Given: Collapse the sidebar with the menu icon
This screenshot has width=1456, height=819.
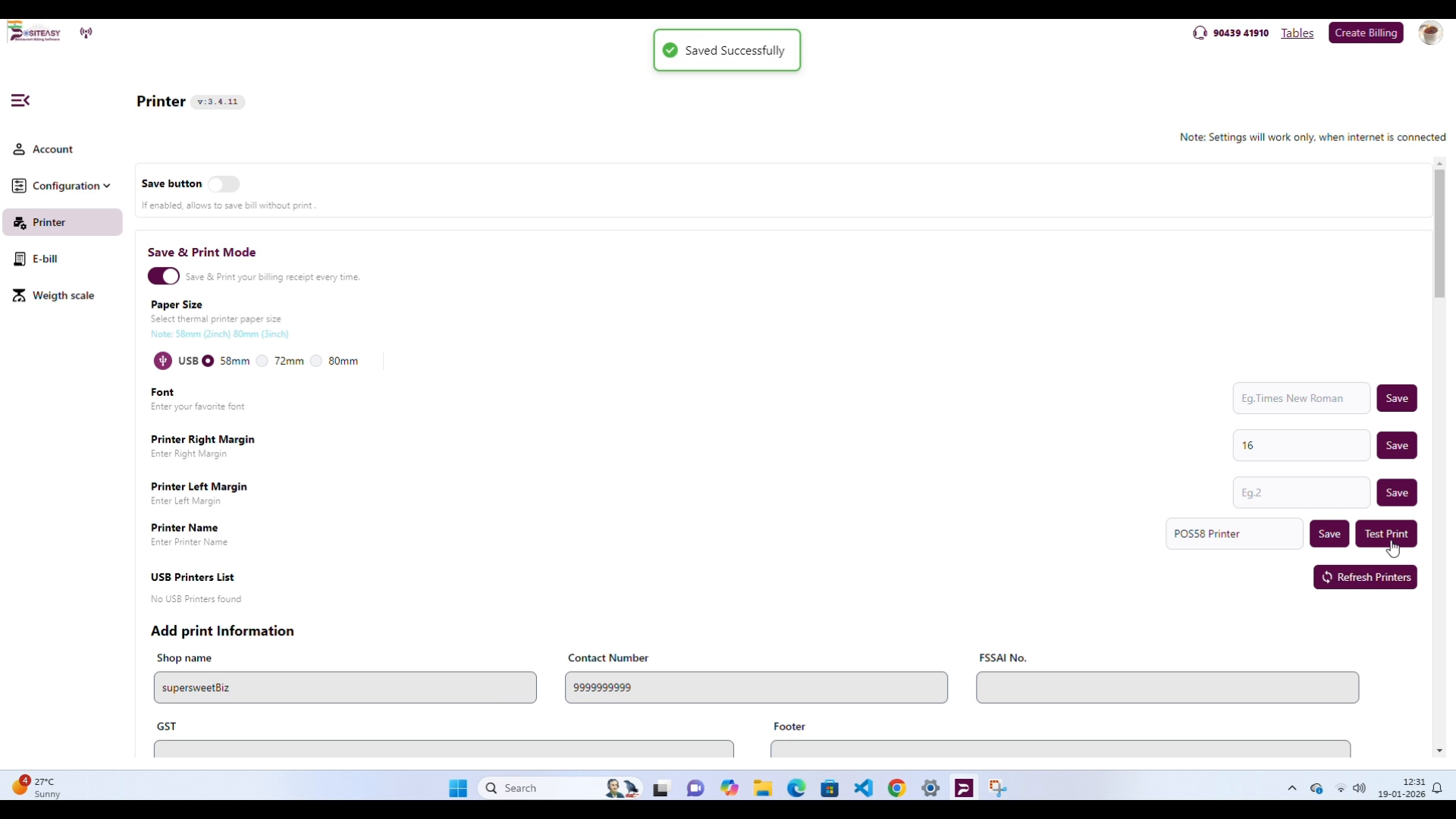Looking at the screenshot, I should click(x=20, y=101).
